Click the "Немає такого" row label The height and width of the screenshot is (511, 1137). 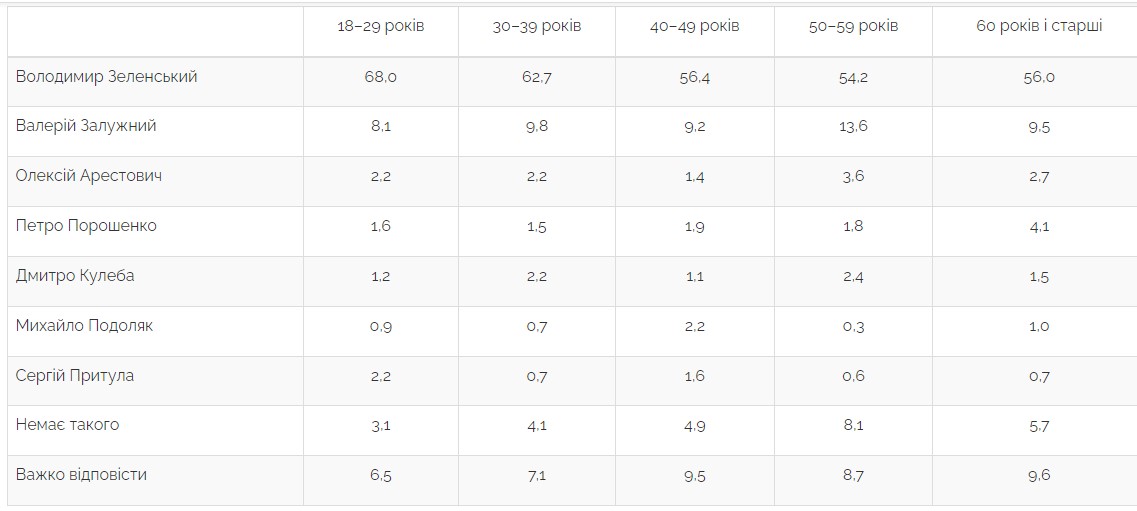(67, 425)
